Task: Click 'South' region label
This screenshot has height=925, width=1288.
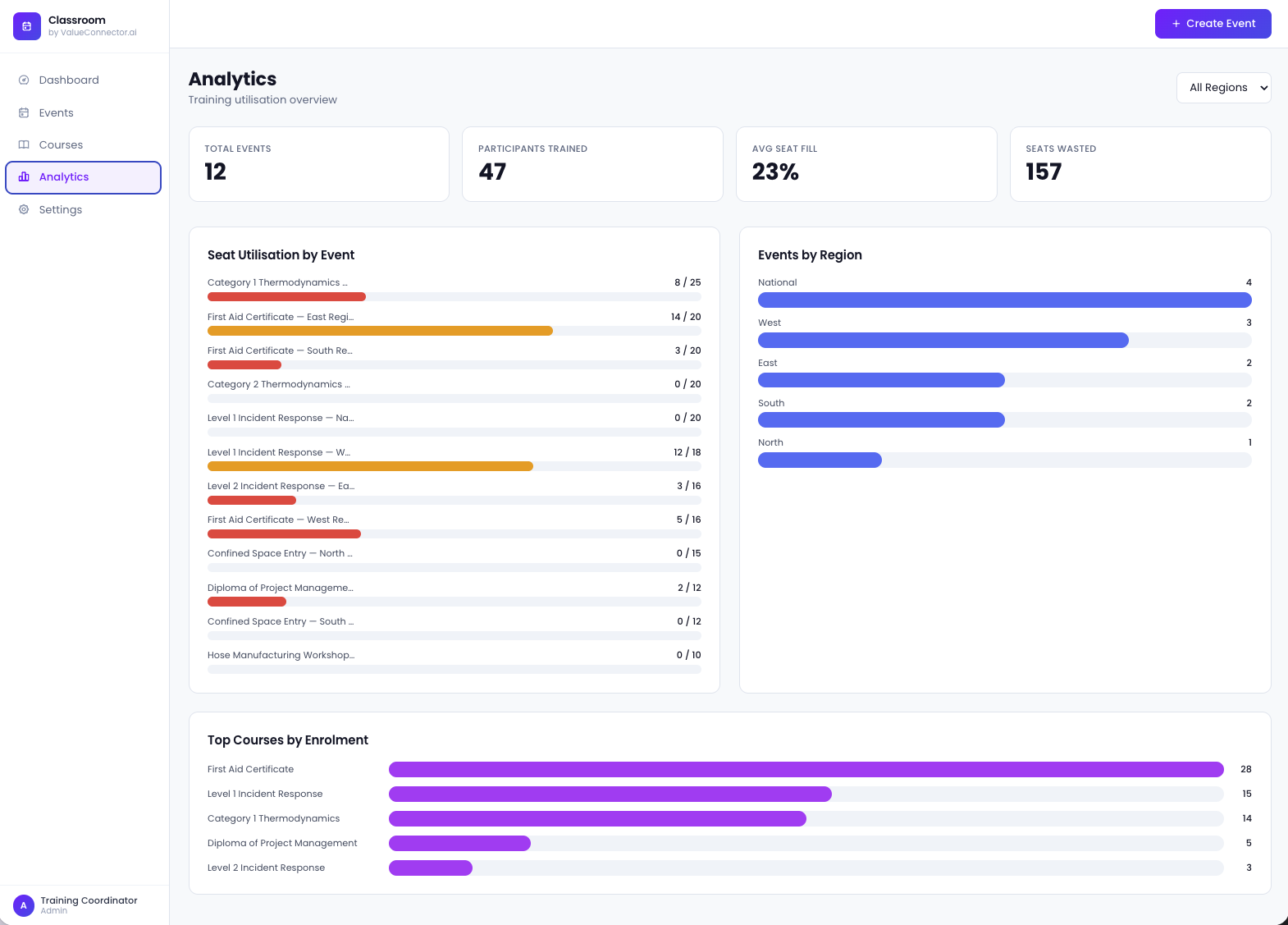Action: [x=771, y=403]
